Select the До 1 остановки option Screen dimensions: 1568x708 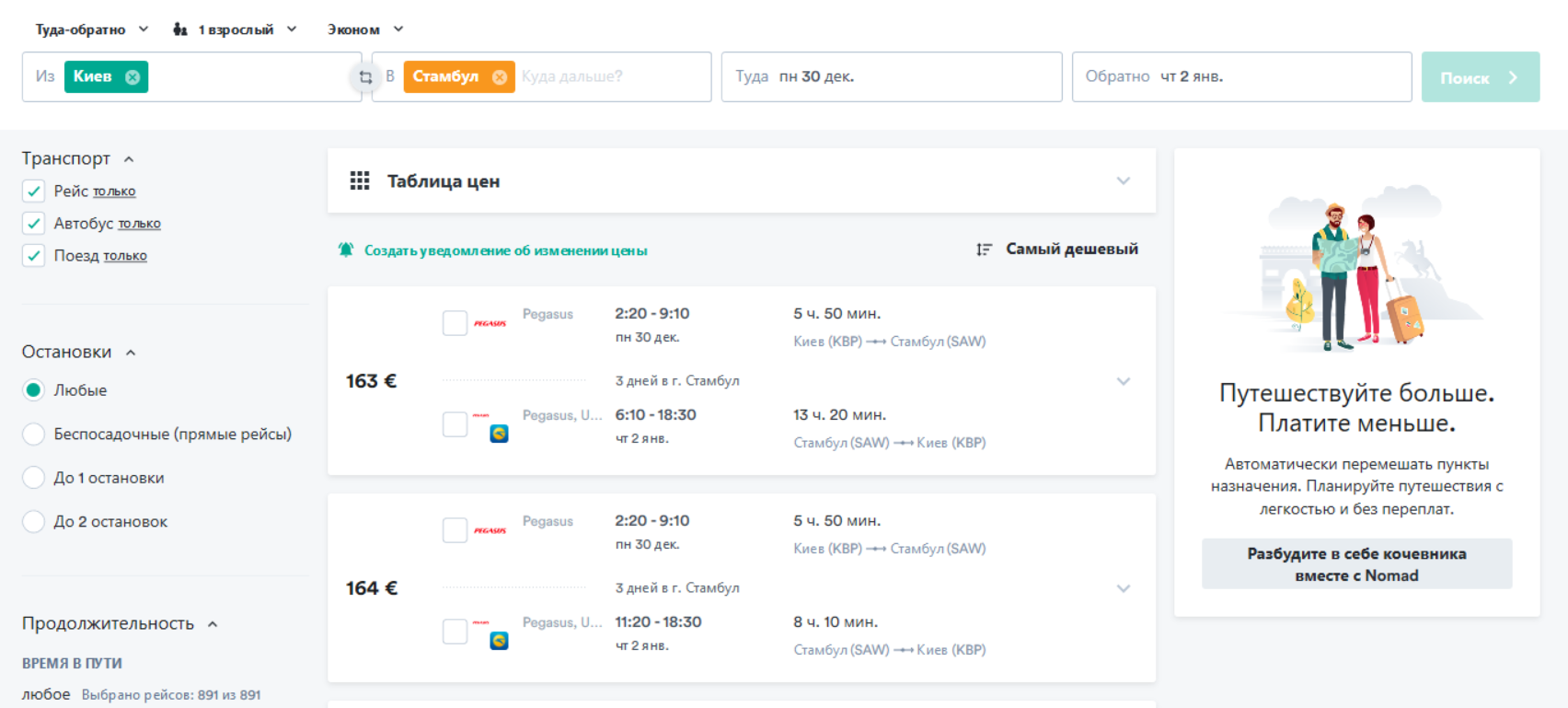coord(34,478)
